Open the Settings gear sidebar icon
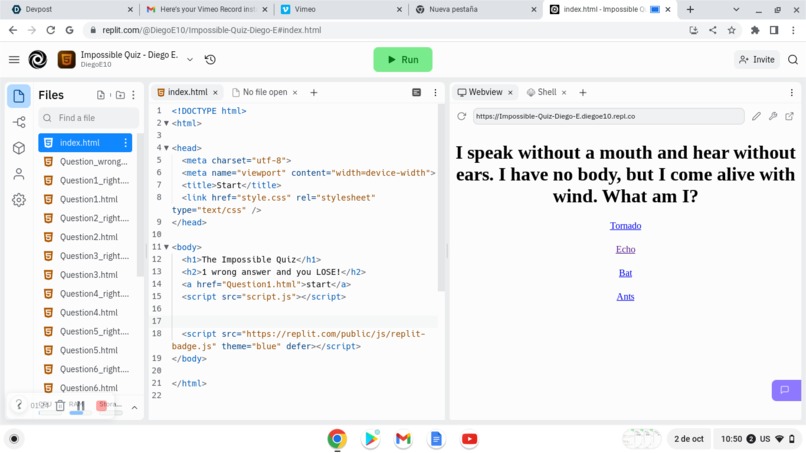The height and width of the screenshot is (453, 806). point(19,200)
